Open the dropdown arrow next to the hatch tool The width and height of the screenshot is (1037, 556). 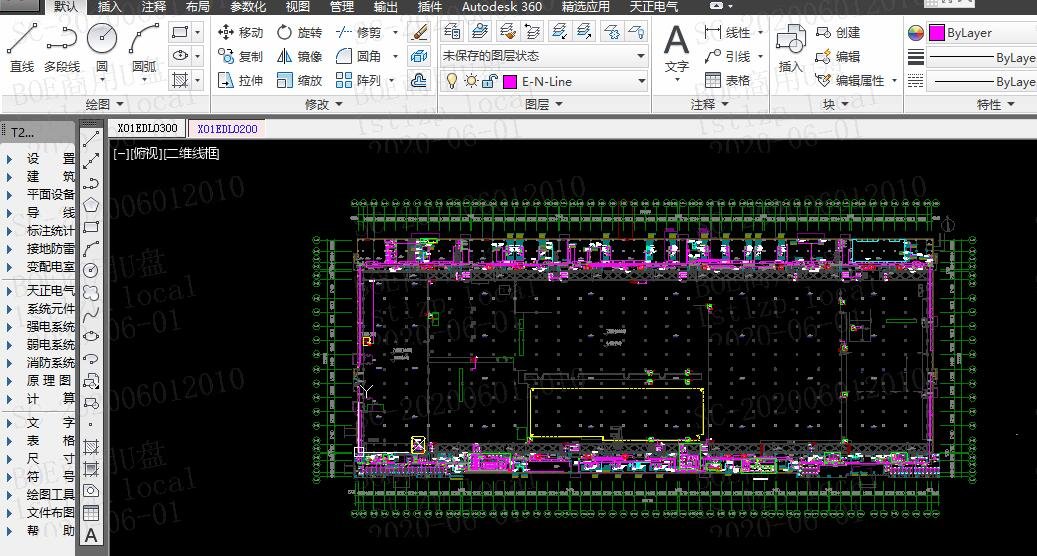(197, 80)
